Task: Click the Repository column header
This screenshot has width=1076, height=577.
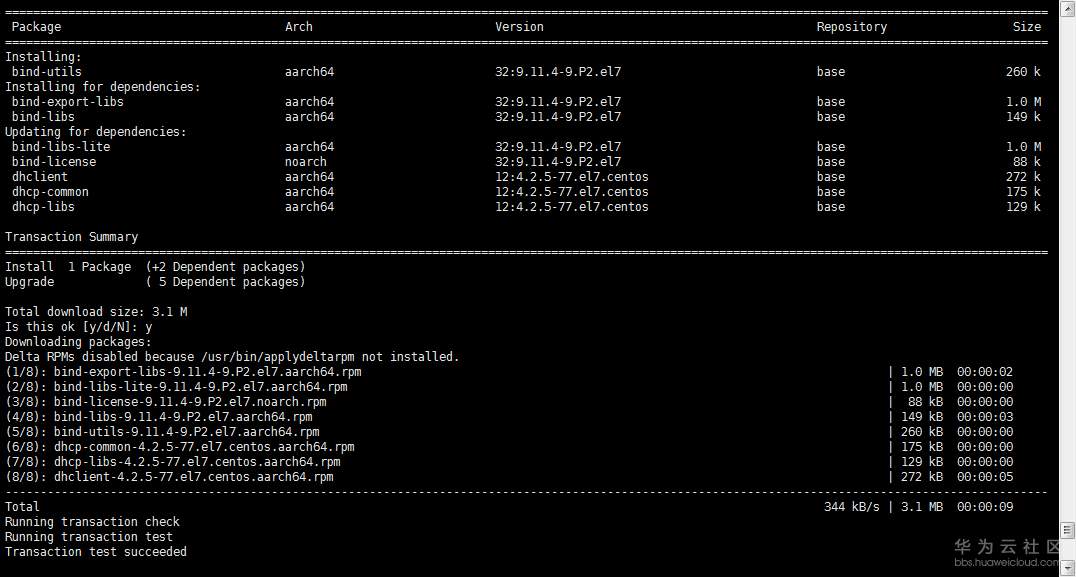Action: (x=851, y=27)
